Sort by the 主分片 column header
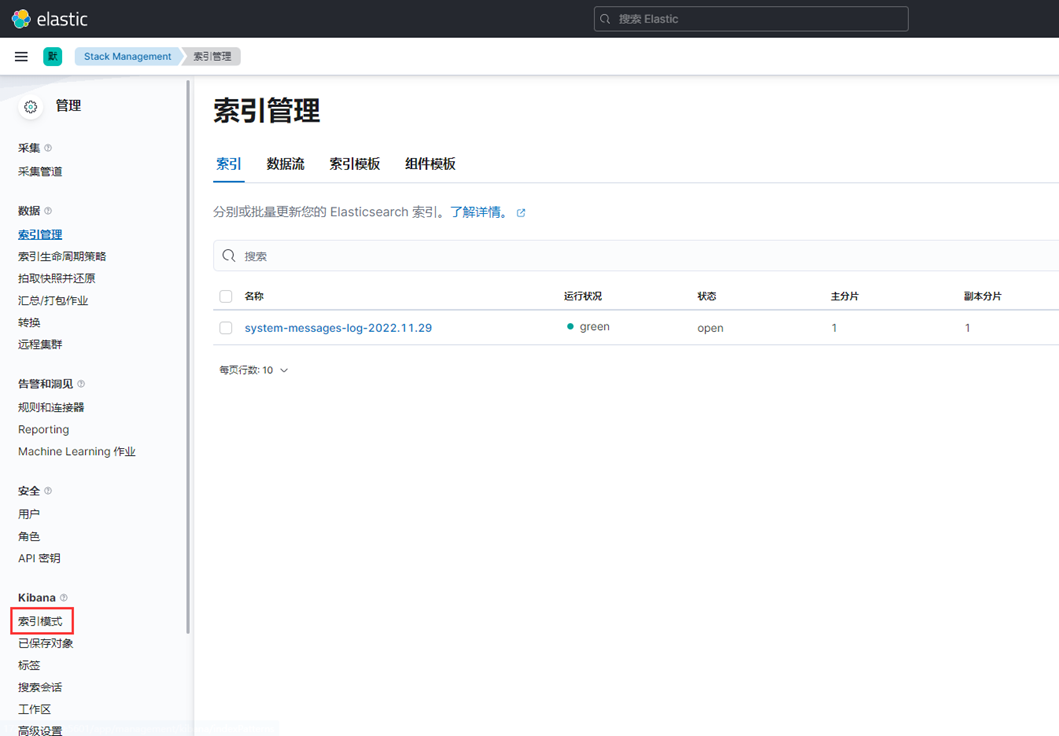1059x736 pixels. [x=845, y=296]
